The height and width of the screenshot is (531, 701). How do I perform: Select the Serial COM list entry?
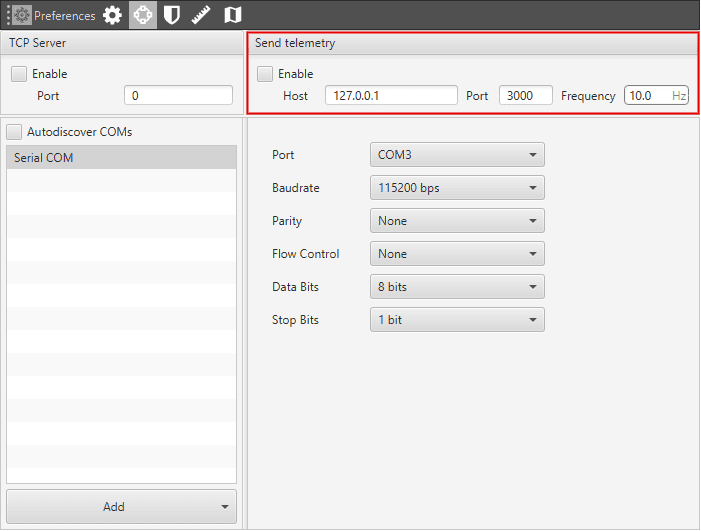pos(121,157)
